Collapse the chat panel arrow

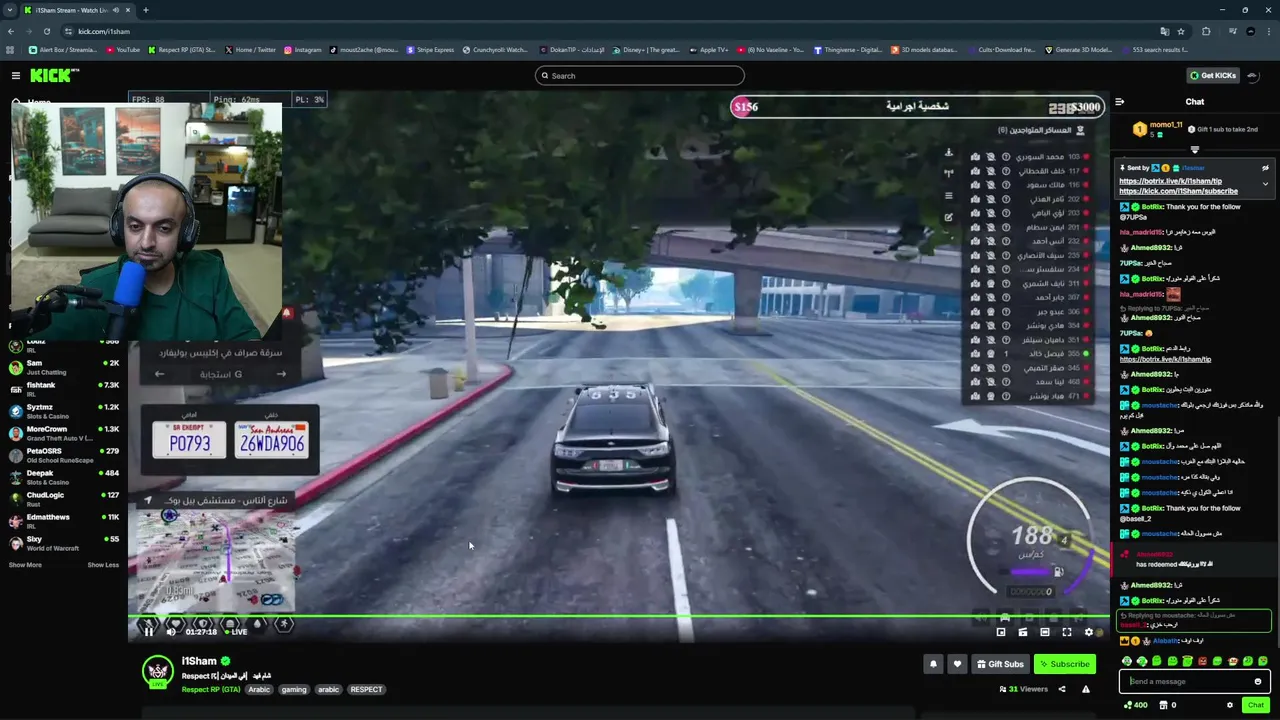pyautogui.click(x=1120, y=101)
